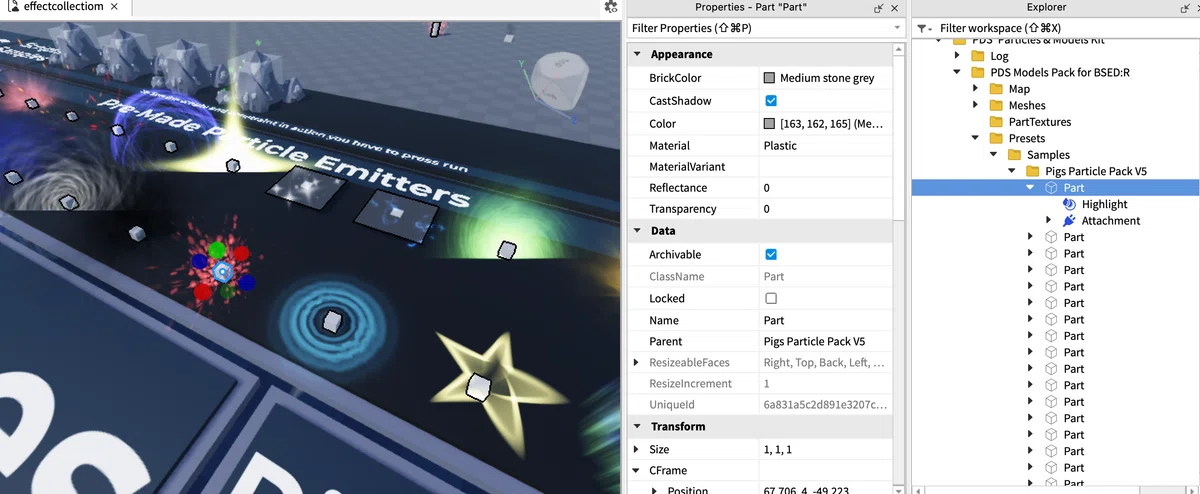
Task: Click the Explorer filter funnel icon
Action: 924,28
